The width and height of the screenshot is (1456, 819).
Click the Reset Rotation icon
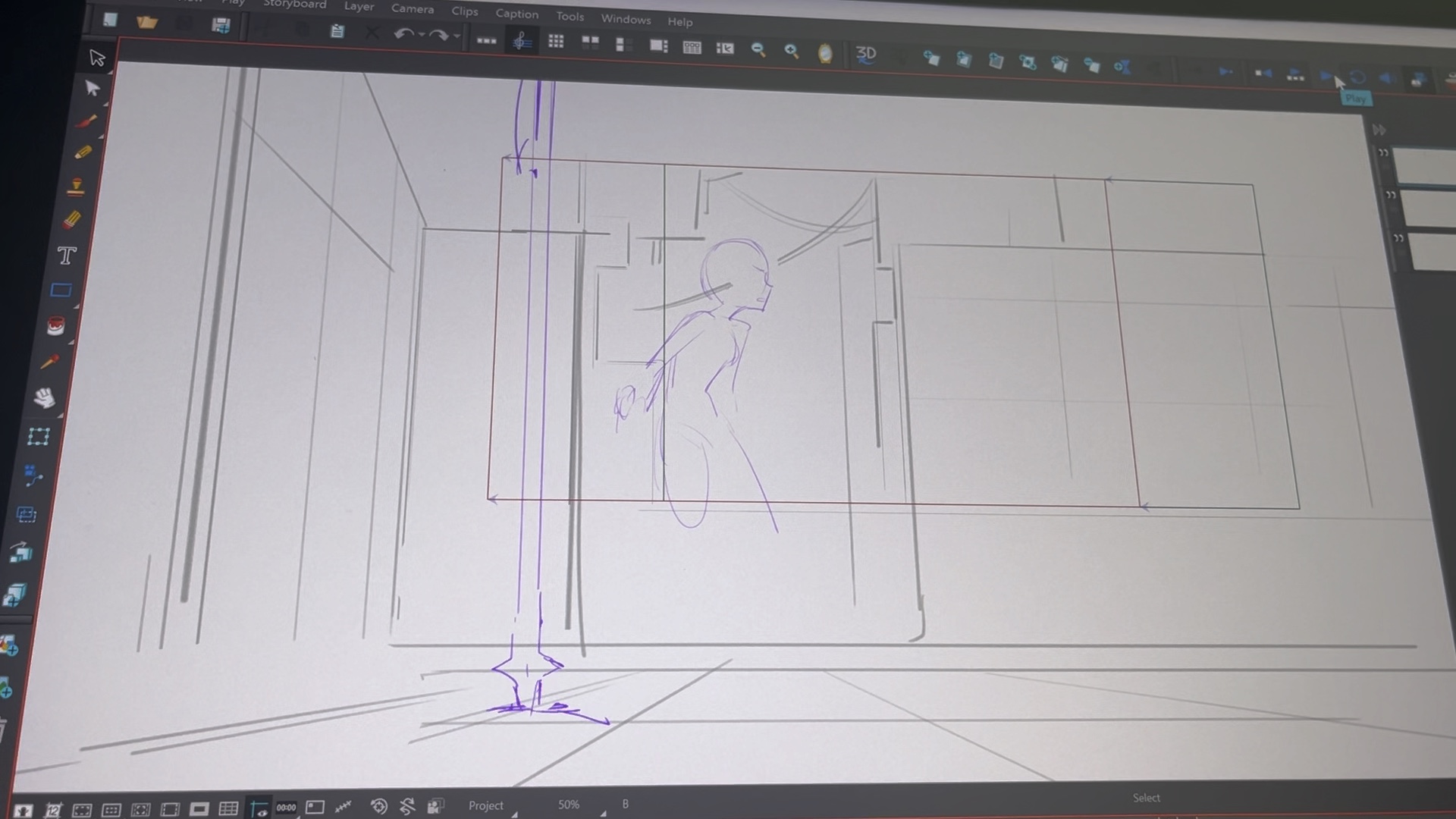(x=407, y=806)
